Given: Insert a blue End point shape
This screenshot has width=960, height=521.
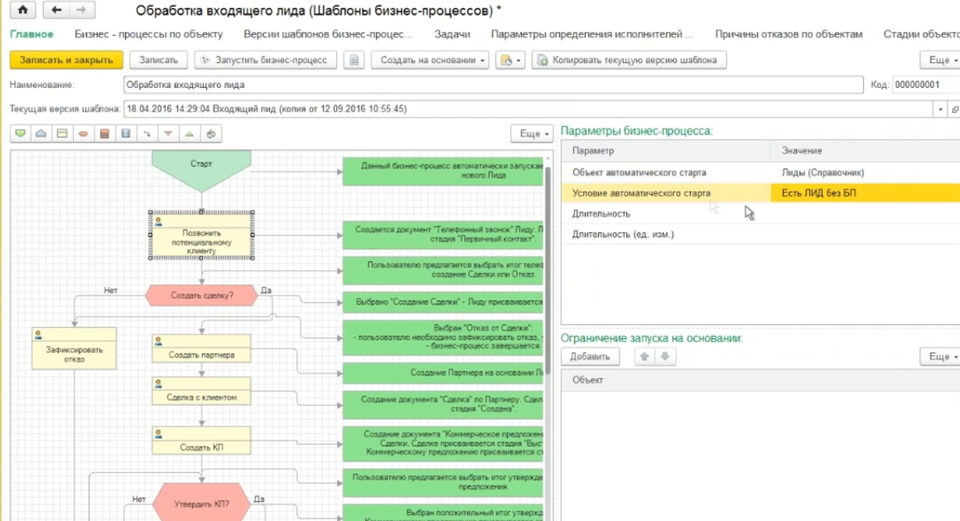Looking at the screenshot, I should 41,133.
